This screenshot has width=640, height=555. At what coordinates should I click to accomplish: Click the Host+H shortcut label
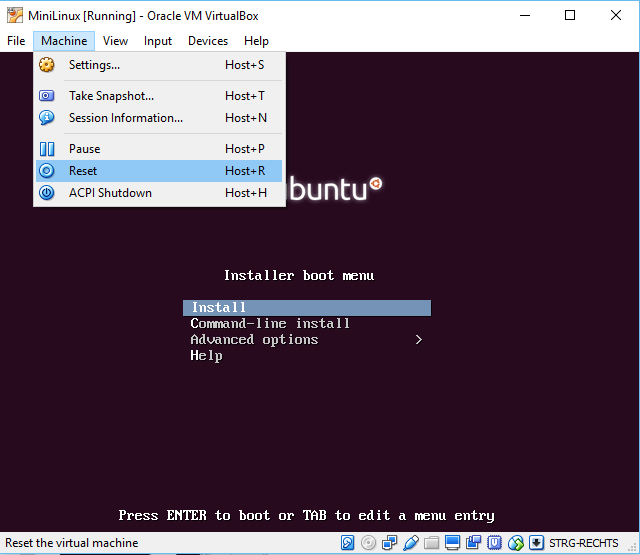pos(246,193)
